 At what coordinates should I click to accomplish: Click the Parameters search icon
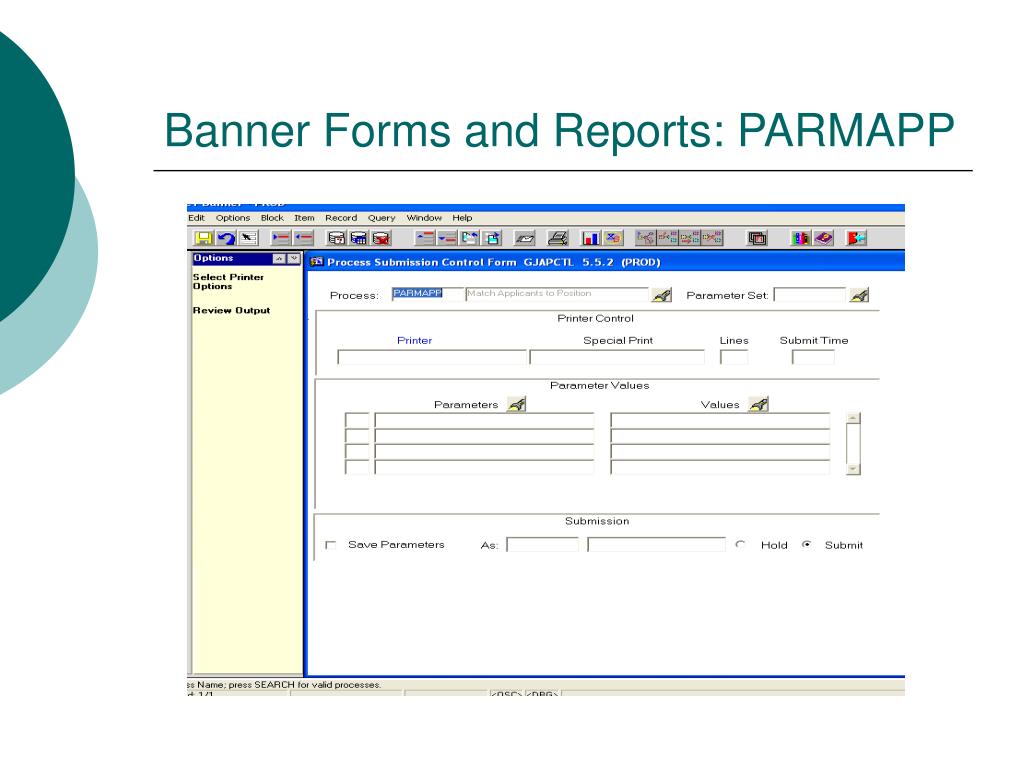click(x=517, y=404)
